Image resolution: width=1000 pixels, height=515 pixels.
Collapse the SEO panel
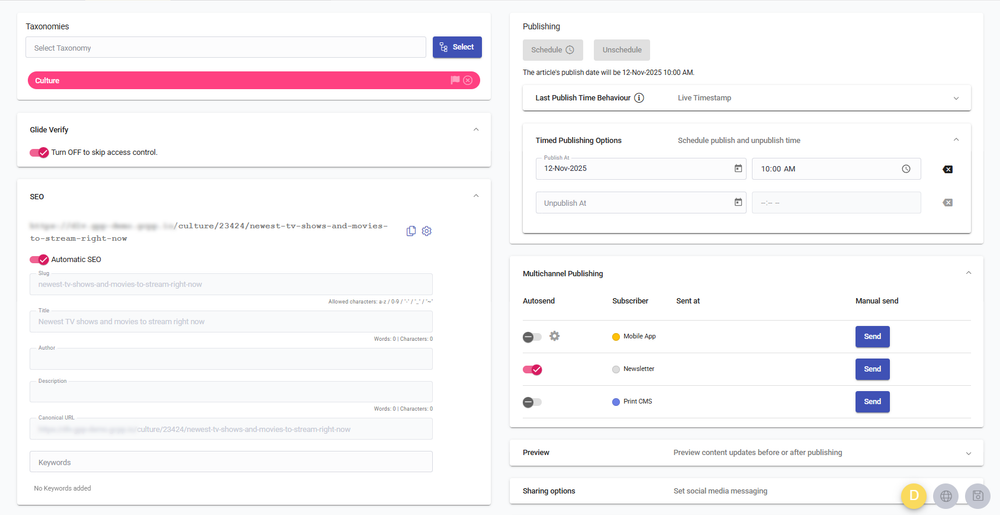(x=476, y=196)
